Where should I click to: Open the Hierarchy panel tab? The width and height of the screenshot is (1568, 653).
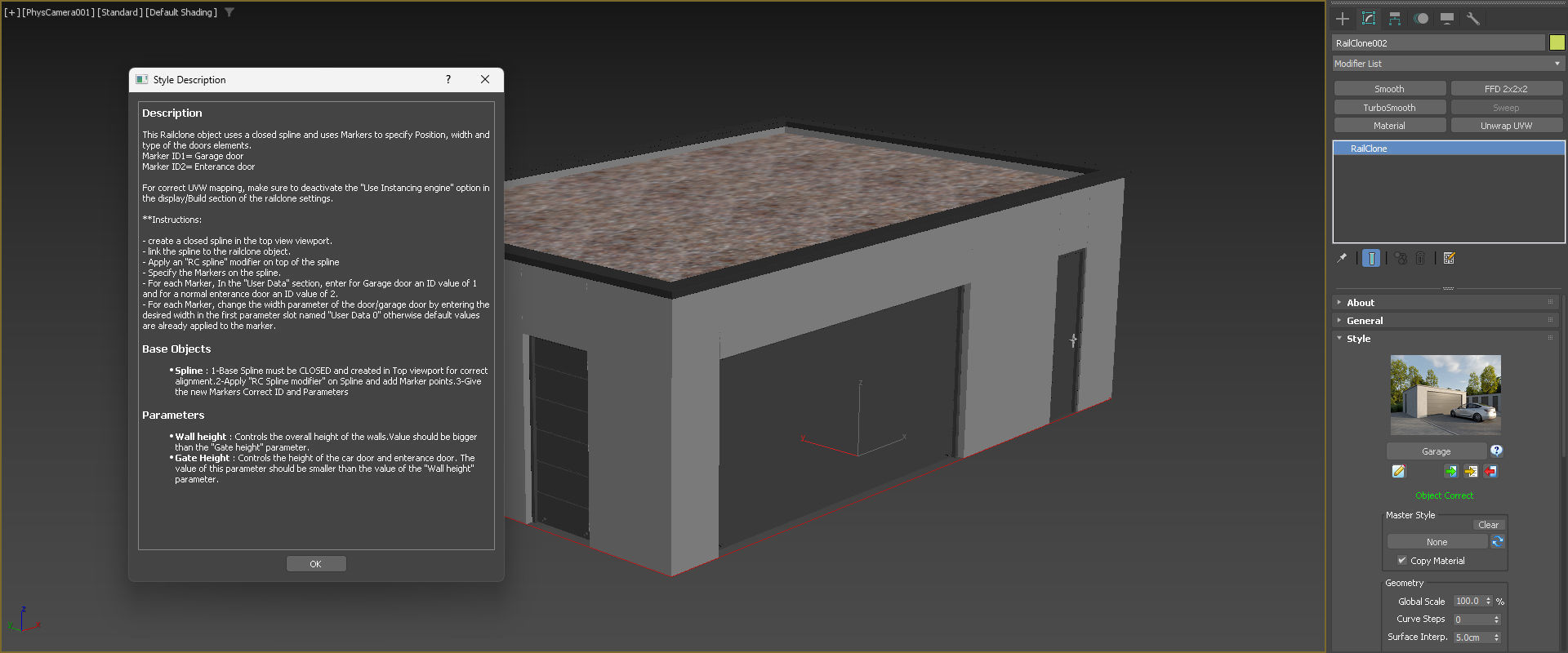point(1395,19)
